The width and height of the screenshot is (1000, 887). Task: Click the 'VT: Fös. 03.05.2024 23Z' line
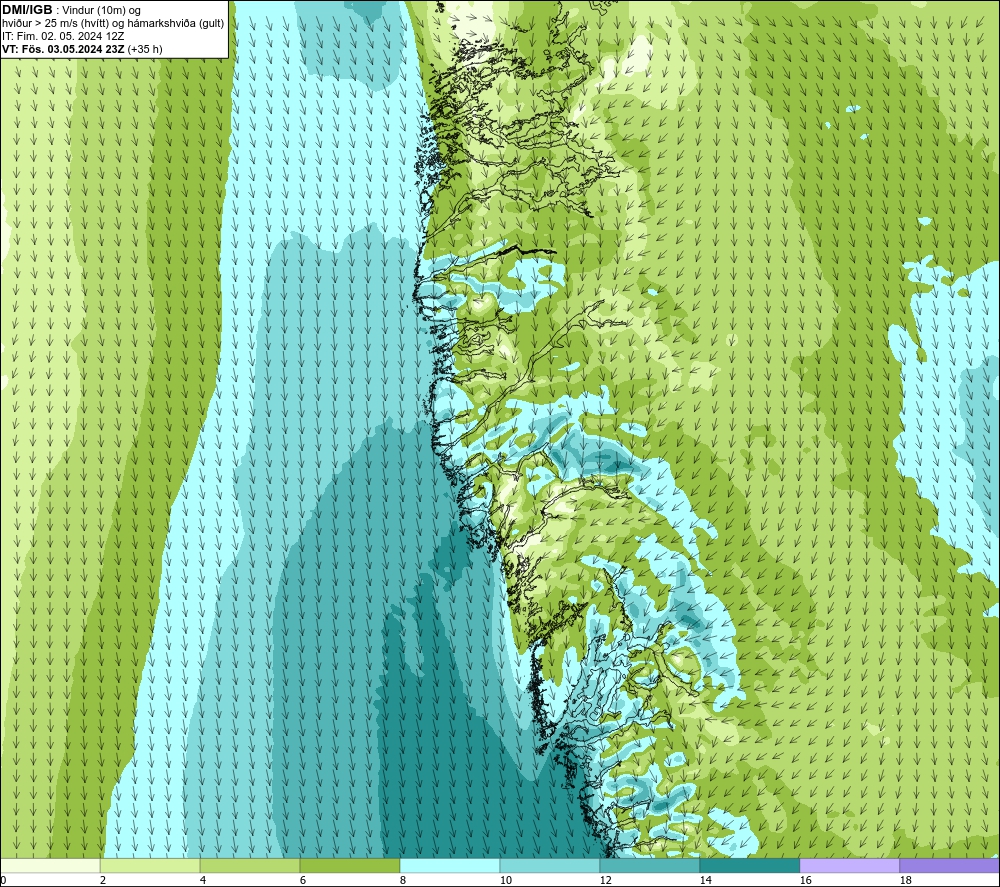[x=63, y=49]
